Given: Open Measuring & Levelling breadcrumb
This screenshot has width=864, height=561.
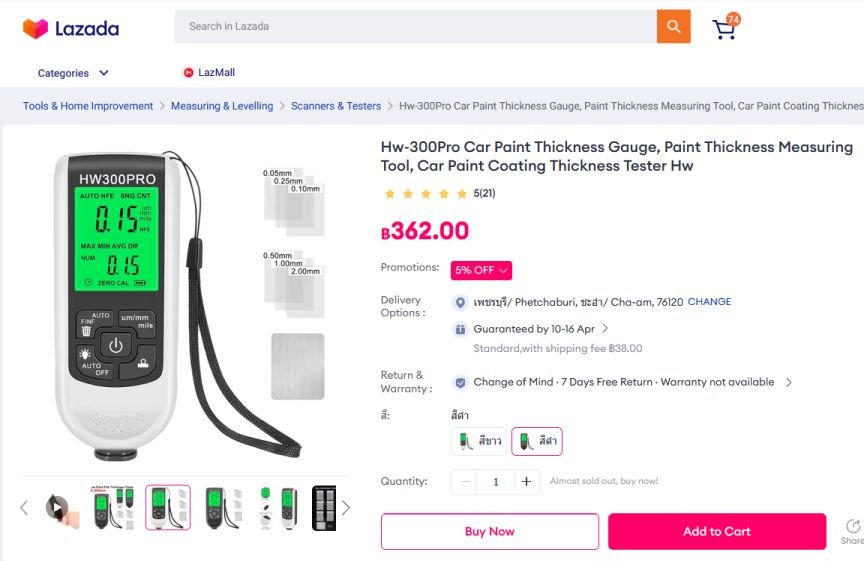Looking at the screenshot, I should tap(222, 106).
